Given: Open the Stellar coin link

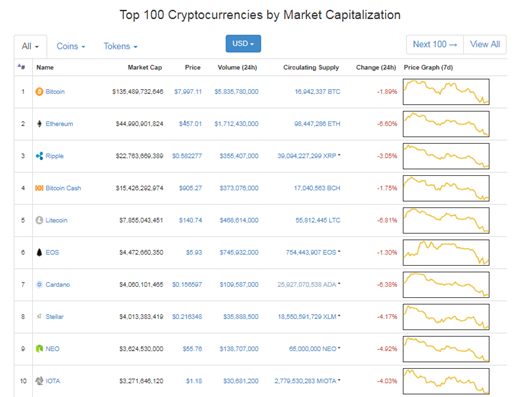Looking at the screenshot, I should coord(54,317).
